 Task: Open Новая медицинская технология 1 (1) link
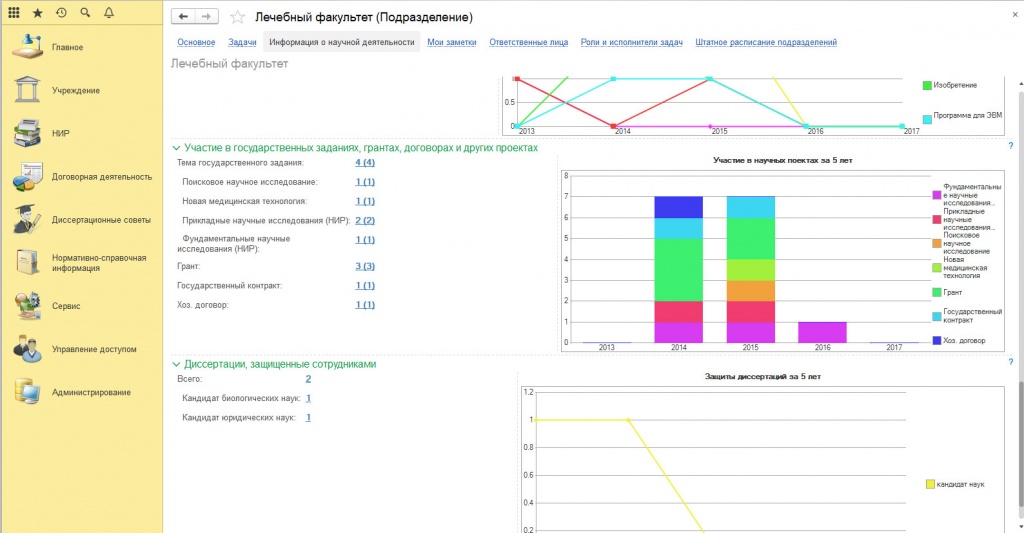pyautogui.click(x=365, y=201)
